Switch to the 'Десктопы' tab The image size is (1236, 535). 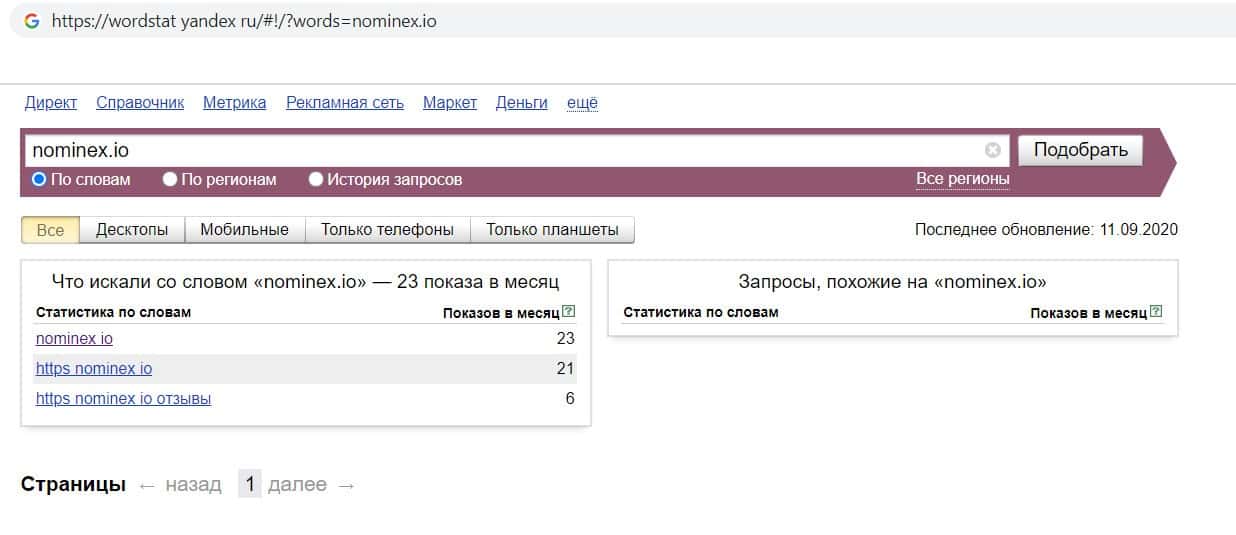point(132,230)
